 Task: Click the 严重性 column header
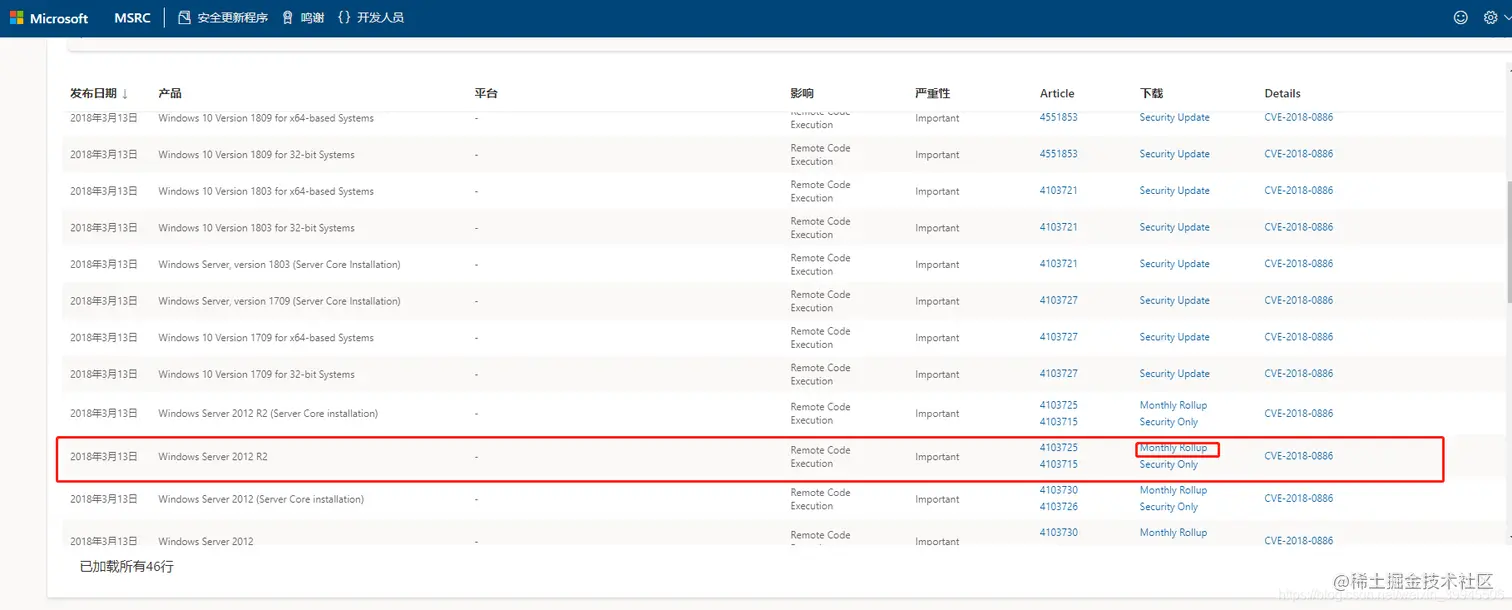click(933, 93)
